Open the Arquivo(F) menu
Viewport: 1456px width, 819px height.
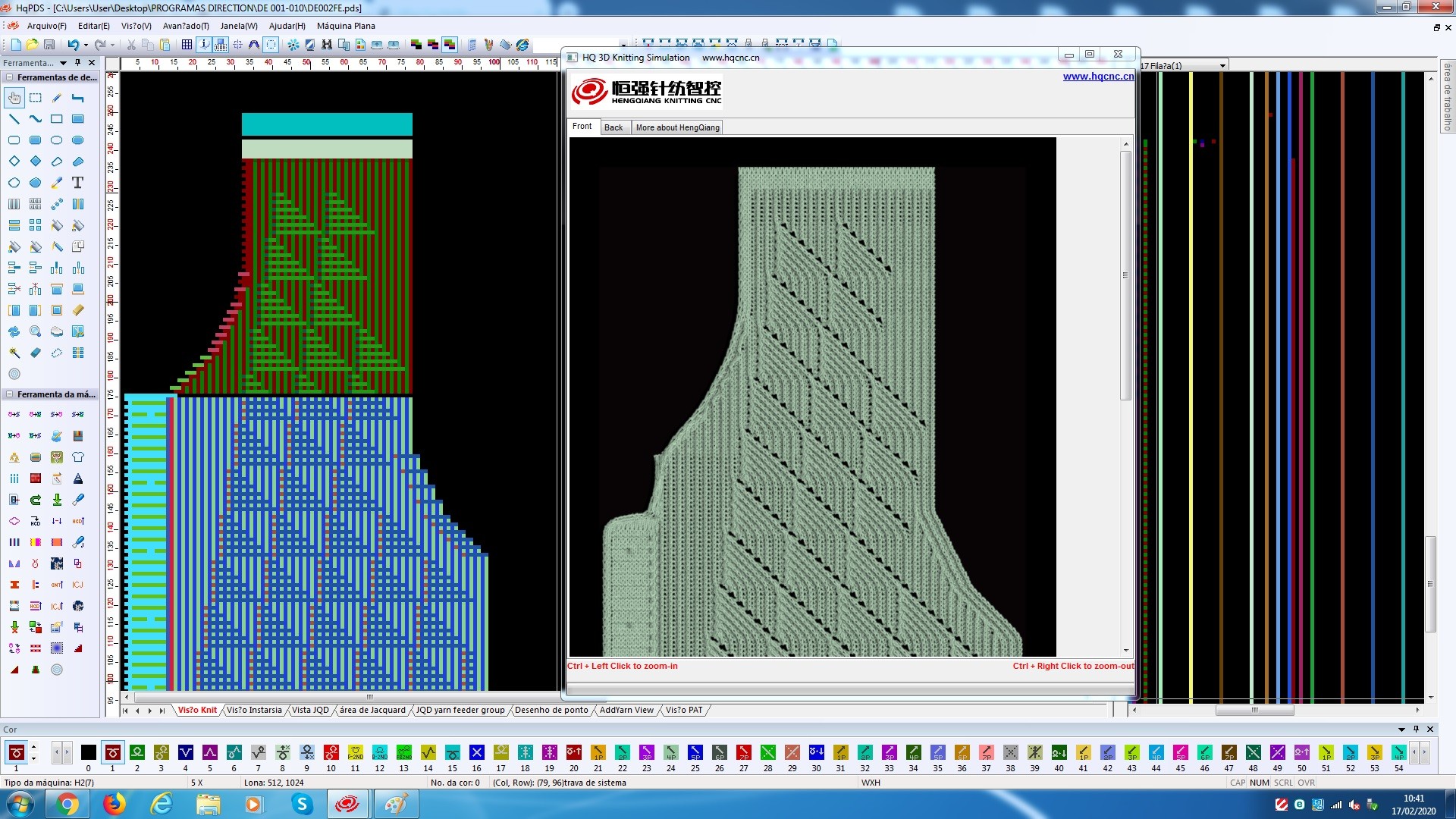point(46,26)
